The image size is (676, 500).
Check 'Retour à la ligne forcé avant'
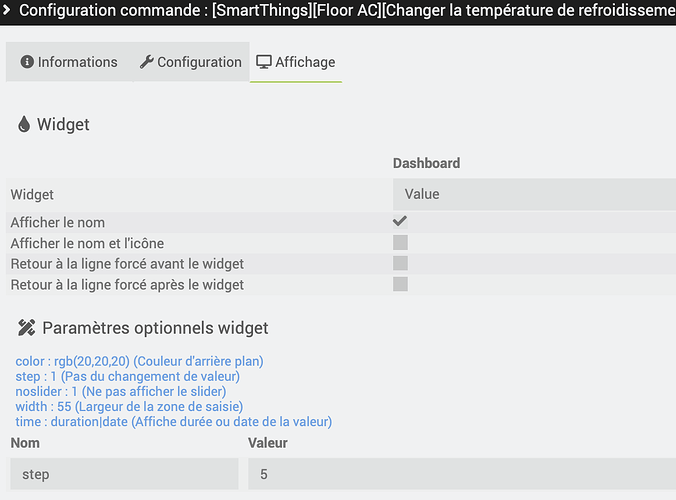(400, 263)
